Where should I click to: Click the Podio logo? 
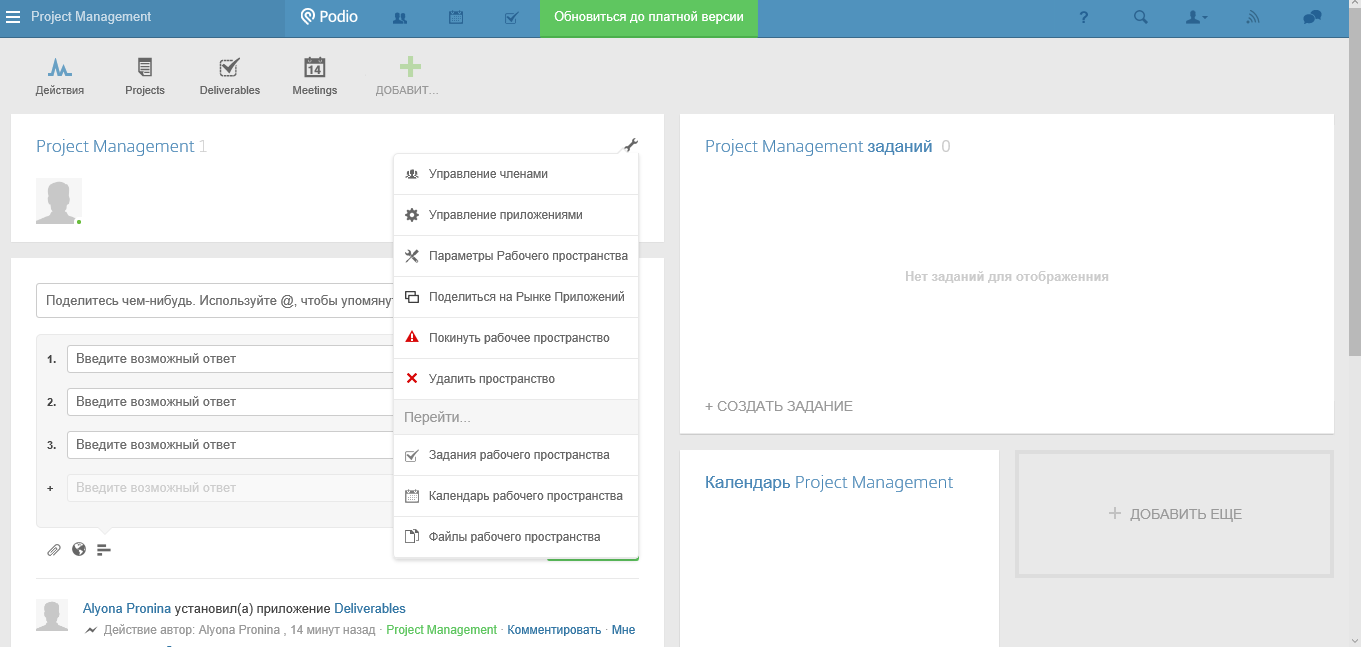click(x=330, y=17)
